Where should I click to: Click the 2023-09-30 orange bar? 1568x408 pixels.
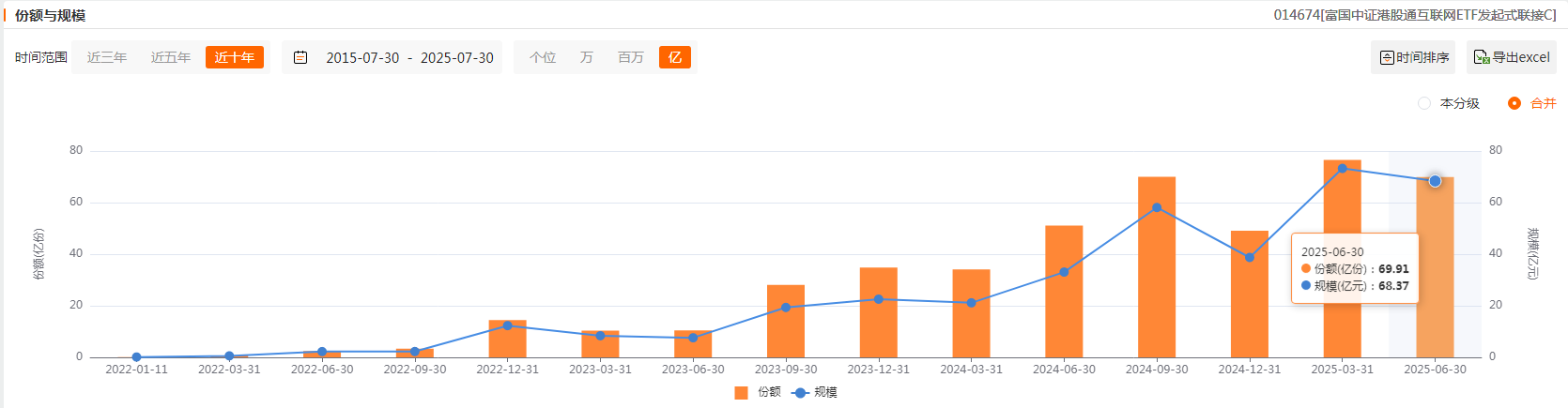786,321
